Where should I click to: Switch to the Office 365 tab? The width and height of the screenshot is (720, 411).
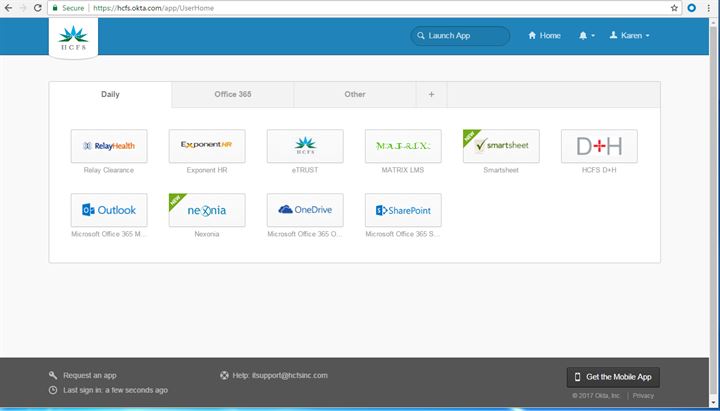pyautogui.click(x=233, y=95)
